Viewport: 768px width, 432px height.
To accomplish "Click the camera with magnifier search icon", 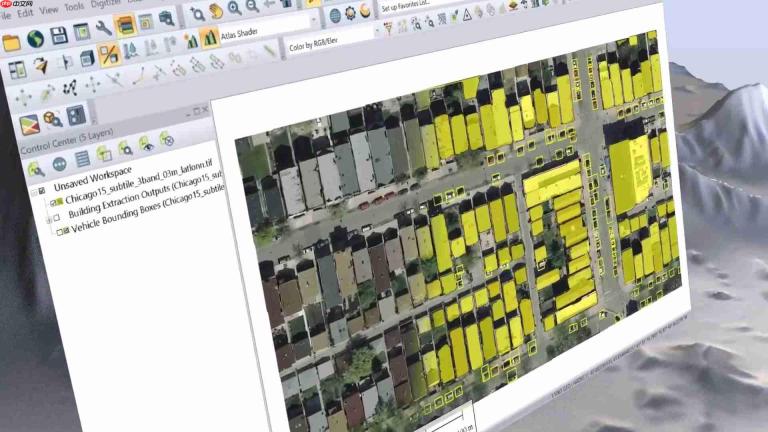I will tap(166, 19).
